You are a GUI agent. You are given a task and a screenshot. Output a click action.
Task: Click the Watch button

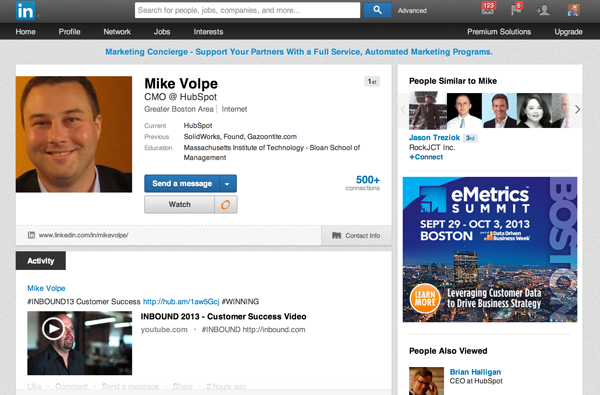point(179,205)
